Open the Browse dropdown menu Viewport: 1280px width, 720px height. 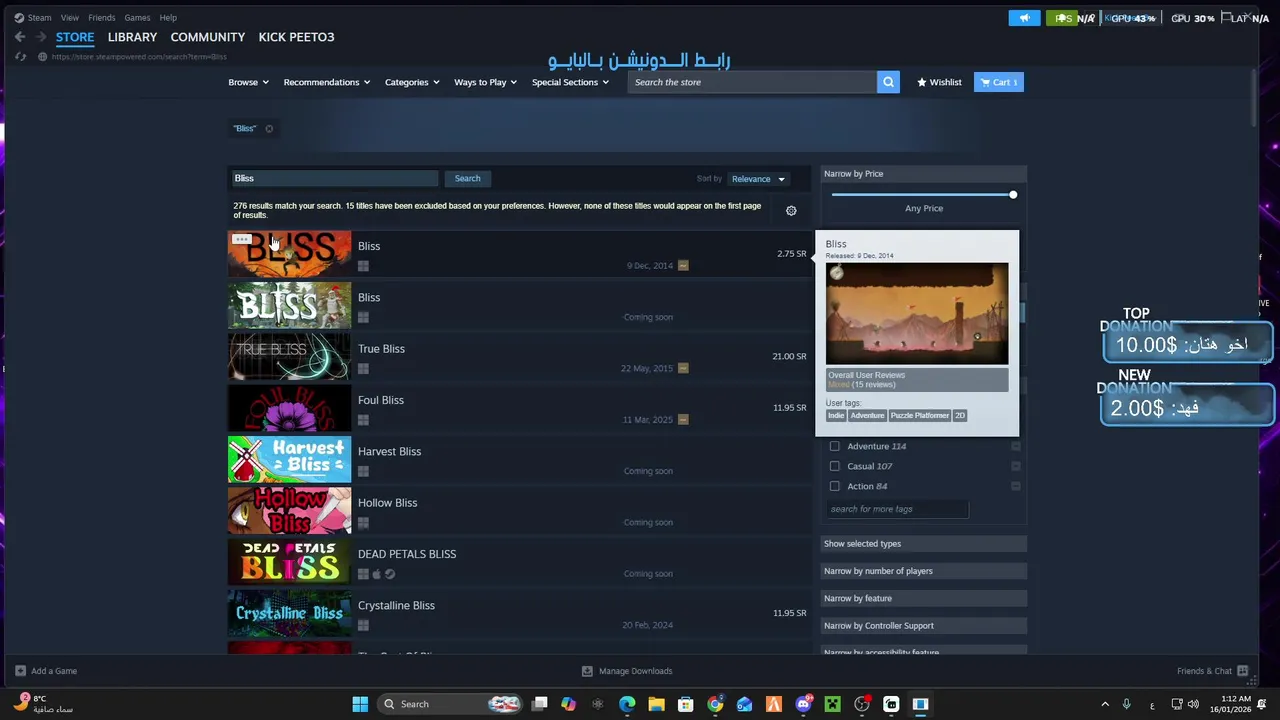(x=249, y=82)
